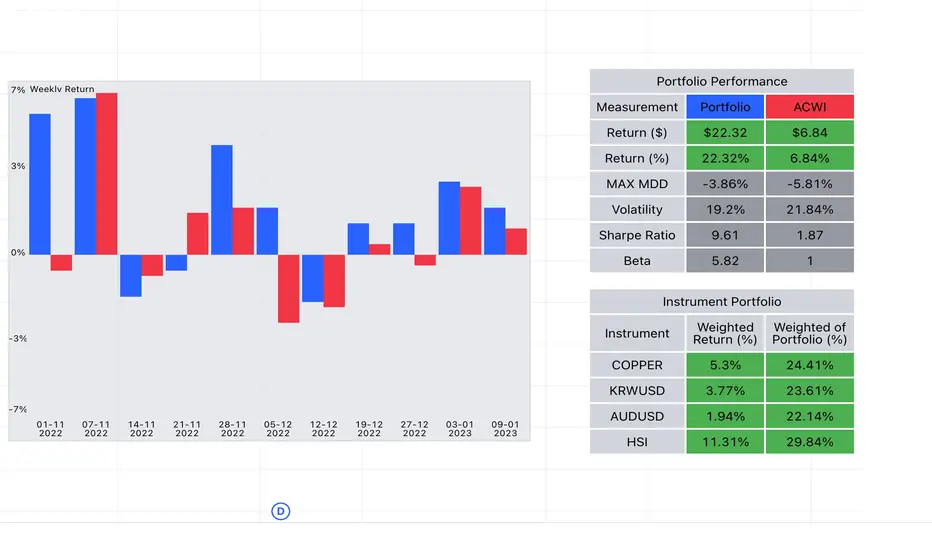Select the portfolio Return ($) $22.32 cell

[x=725, y=133]
